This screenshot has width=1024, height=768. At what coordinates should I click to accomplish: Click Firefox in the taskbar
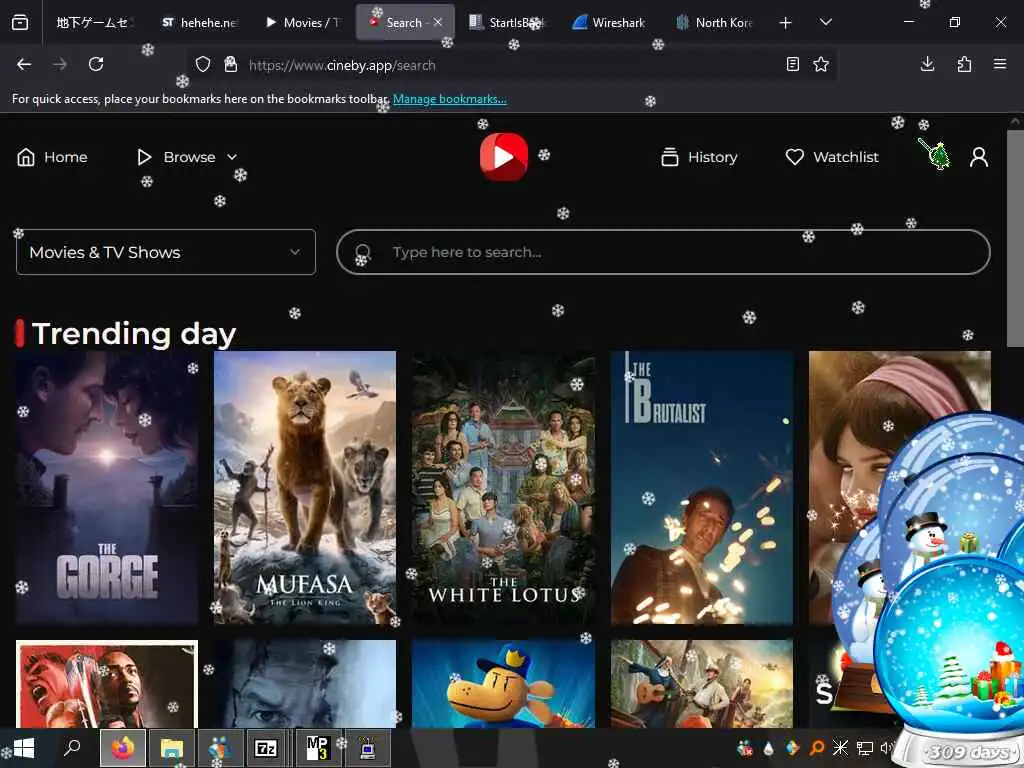123,748
